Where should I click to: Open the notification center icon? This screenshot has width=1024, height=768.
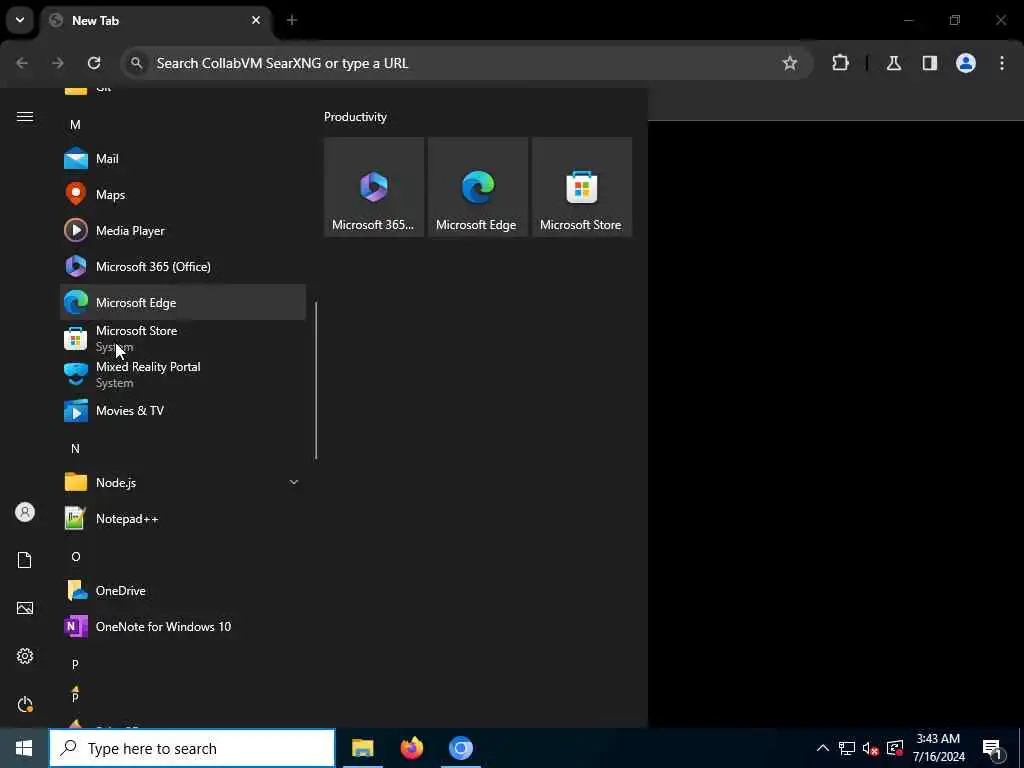(993, 748)
